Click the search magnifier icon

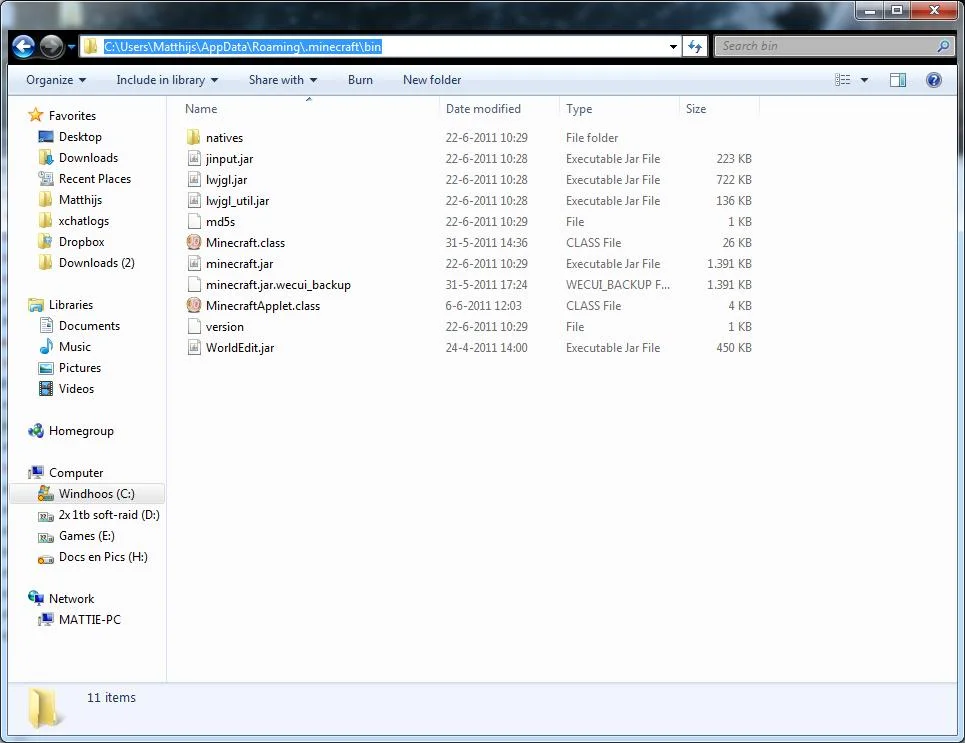pyautogui.click(x=943, y=46)
